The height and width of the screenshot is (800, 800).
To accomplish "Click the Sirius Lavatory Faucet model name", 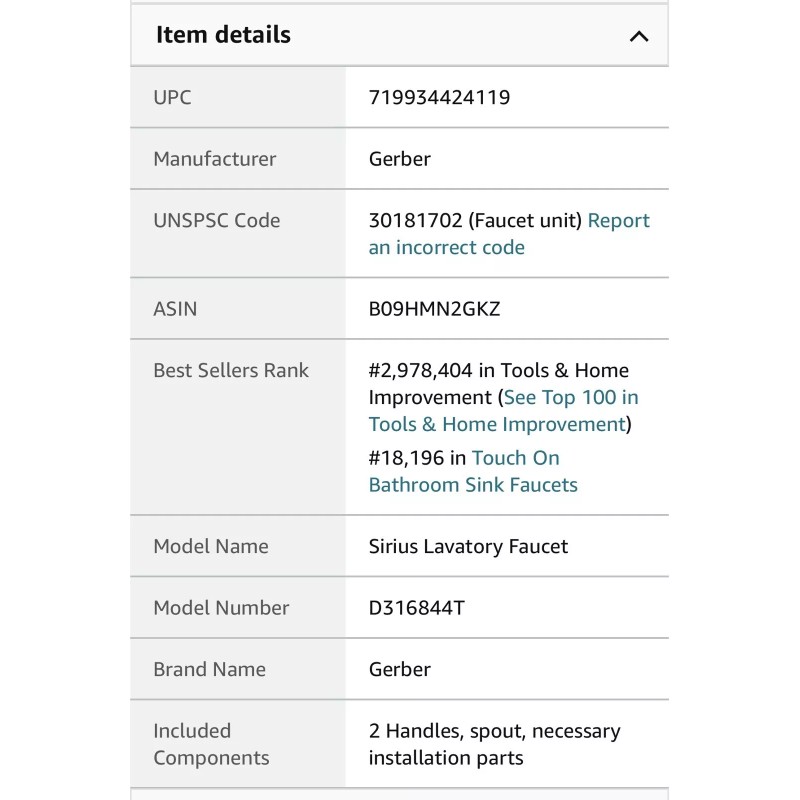I will point(468,546).
